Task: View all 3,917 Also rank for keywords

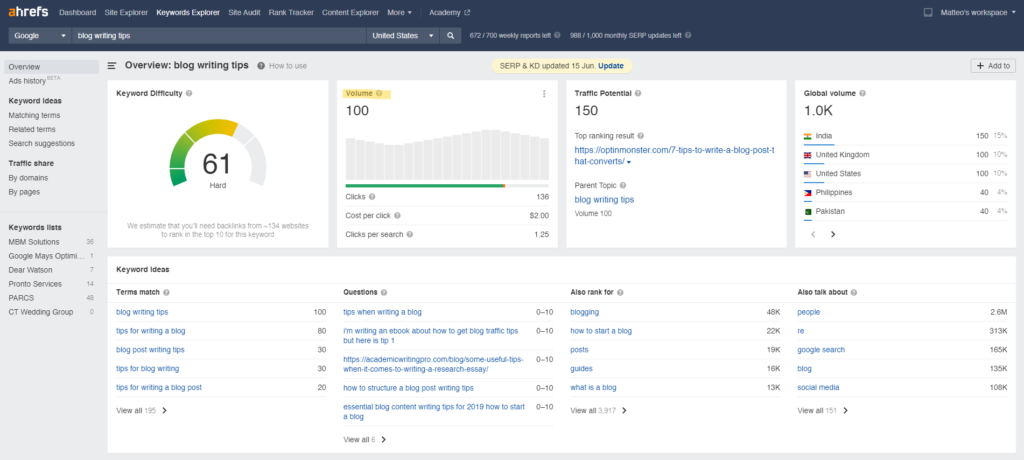Action: (x=598, y=411)
